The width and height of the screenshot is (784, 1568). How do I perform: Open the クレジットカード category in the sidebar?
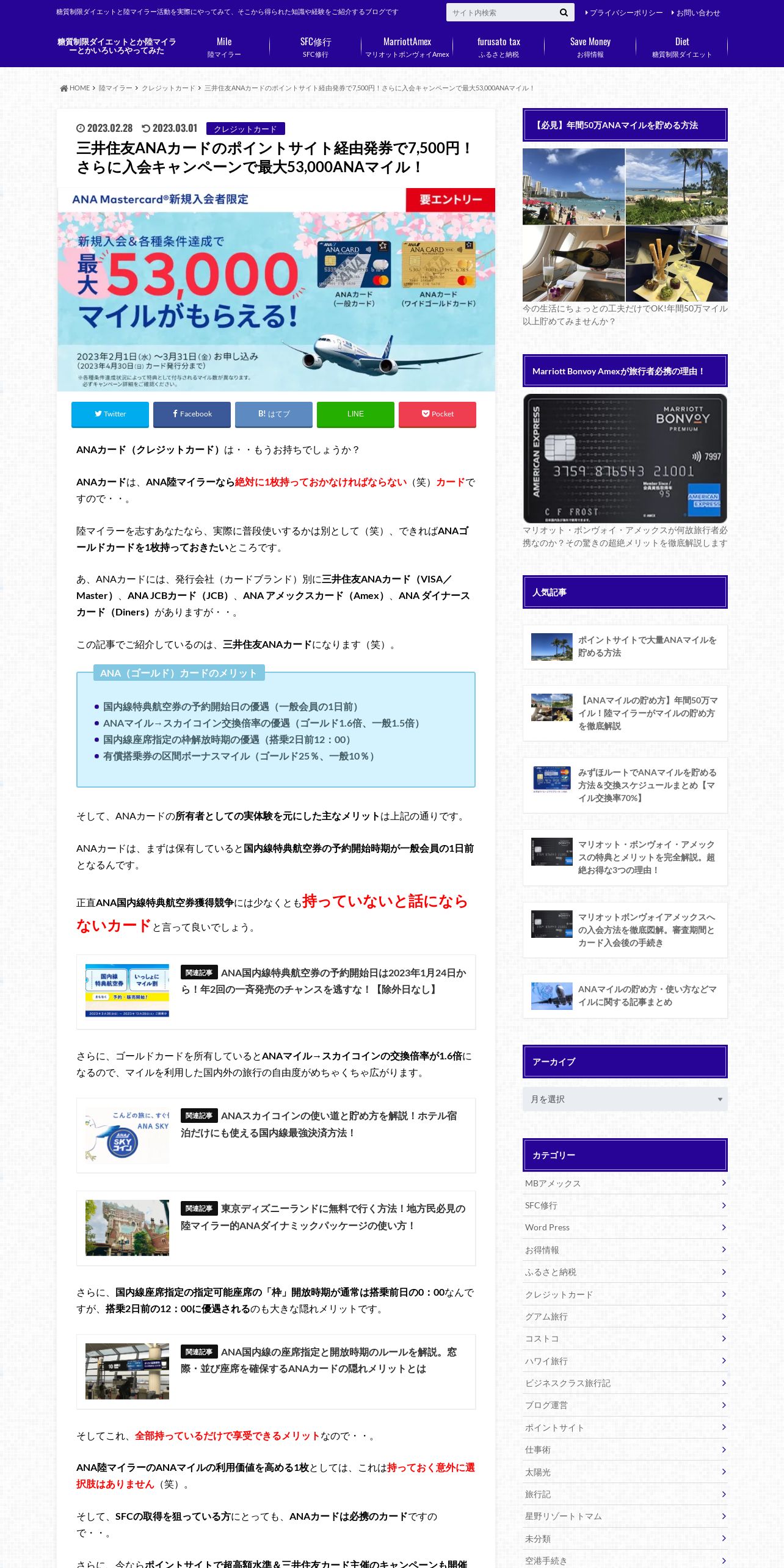tap(625, 1294)
